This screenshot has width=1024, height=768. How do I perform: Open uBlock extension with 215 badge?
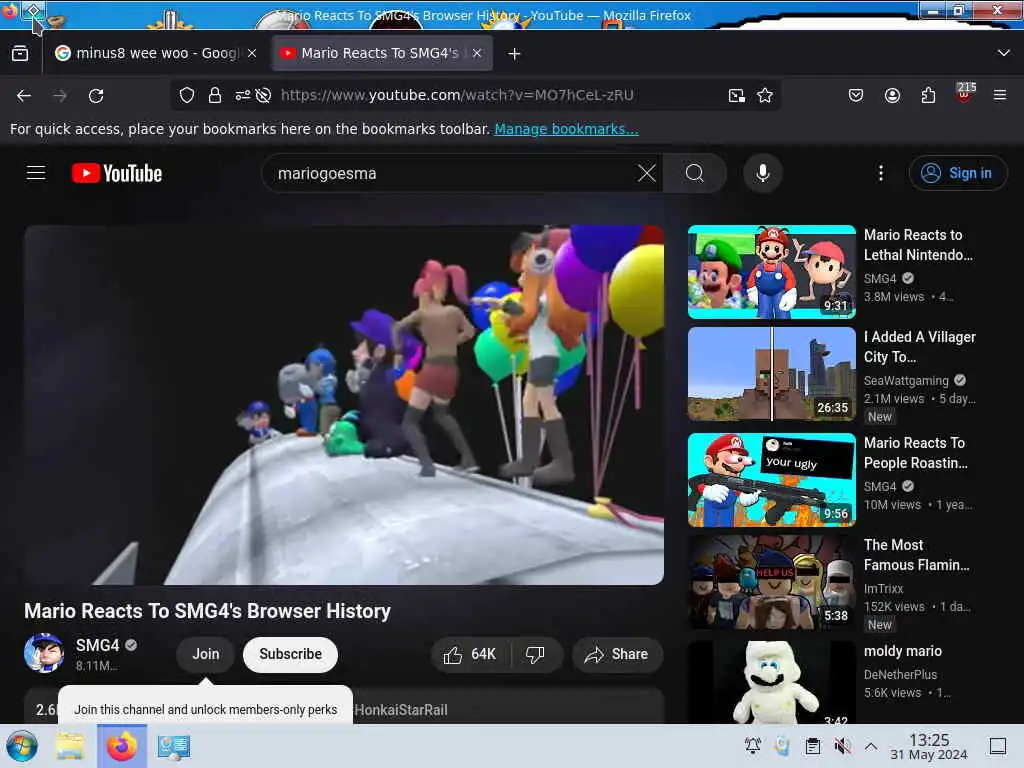[x=965, y=93]
